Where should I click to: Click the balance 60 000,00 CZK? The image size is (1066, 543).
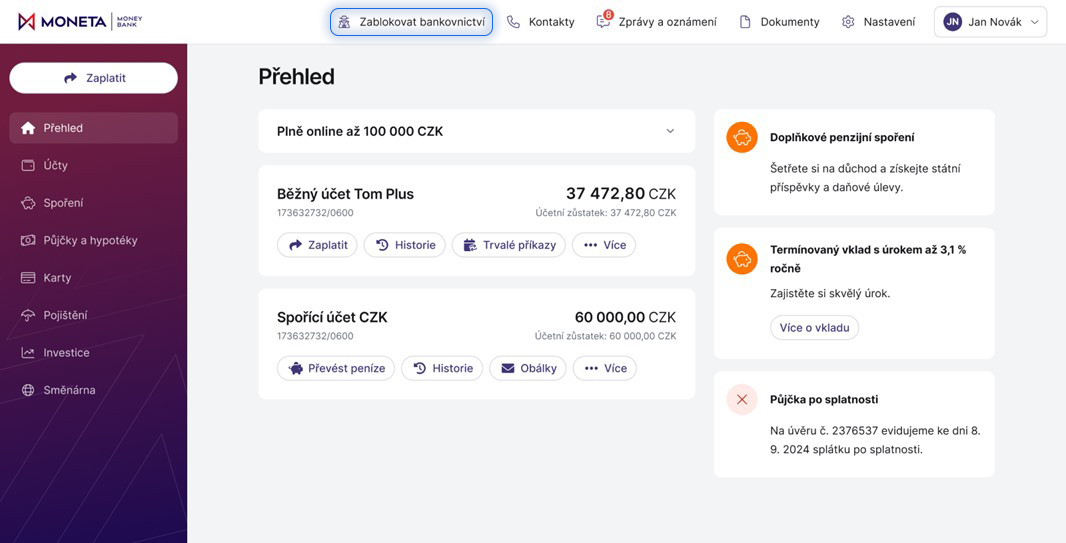coord(625,317)
